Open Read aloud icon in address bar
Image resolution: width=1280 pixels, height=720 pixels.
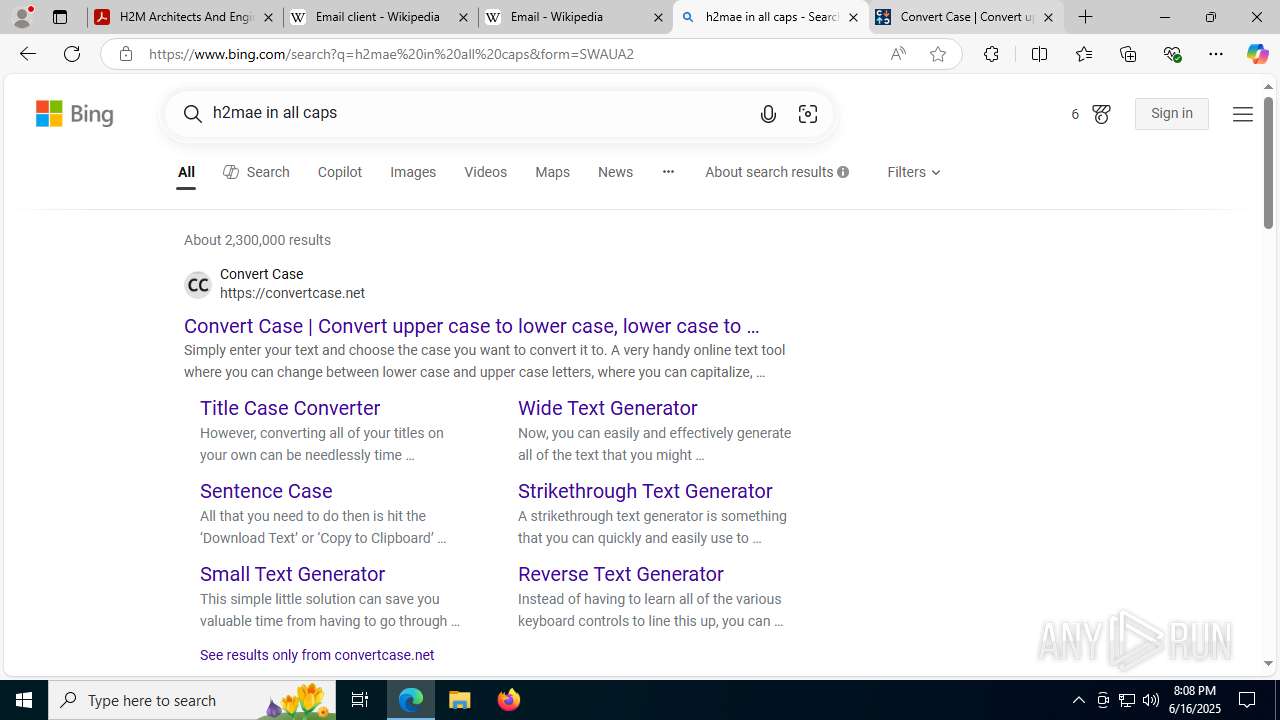(x=898, y=54)
